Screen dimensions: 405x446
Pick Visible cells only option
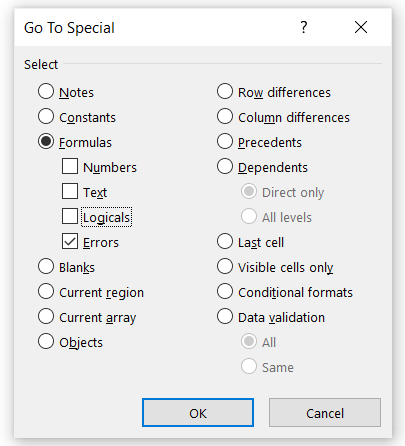pyautogui.click(x=225, y=266)
